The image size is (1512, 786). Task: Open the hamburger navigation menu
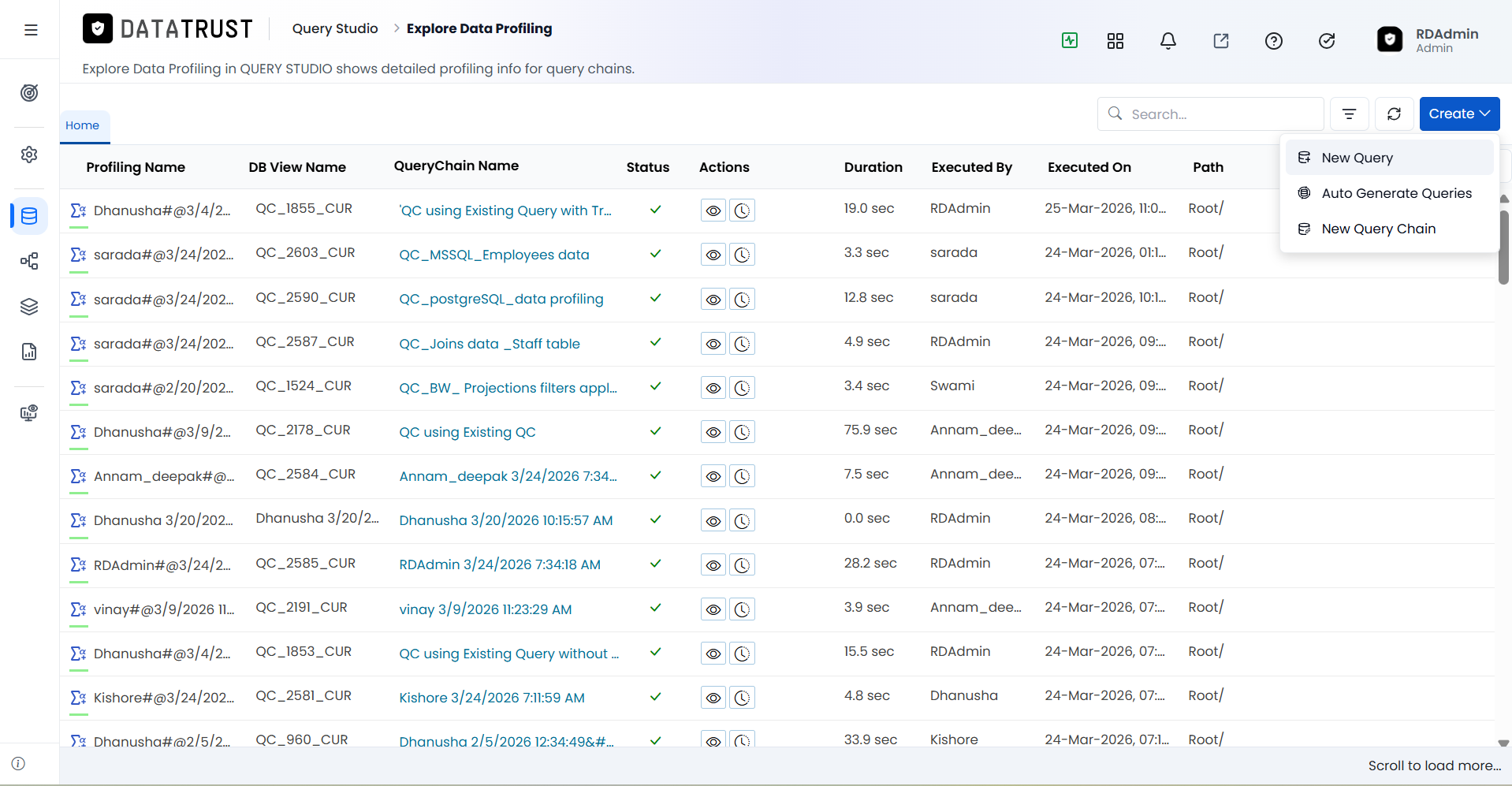tap(31, 30)
